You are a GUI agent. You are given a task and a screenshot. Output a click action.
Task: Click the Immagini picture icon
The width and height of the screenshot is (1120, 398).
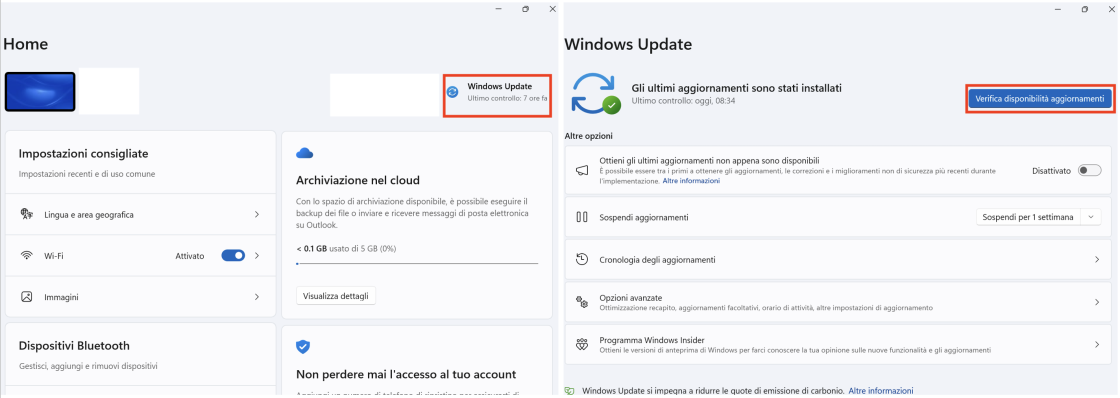[x=27, y=297]
